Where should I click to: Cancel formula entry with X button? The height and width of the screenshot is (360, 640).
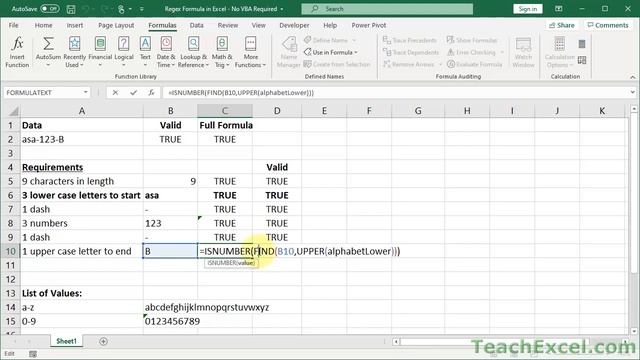pos(115,93)
